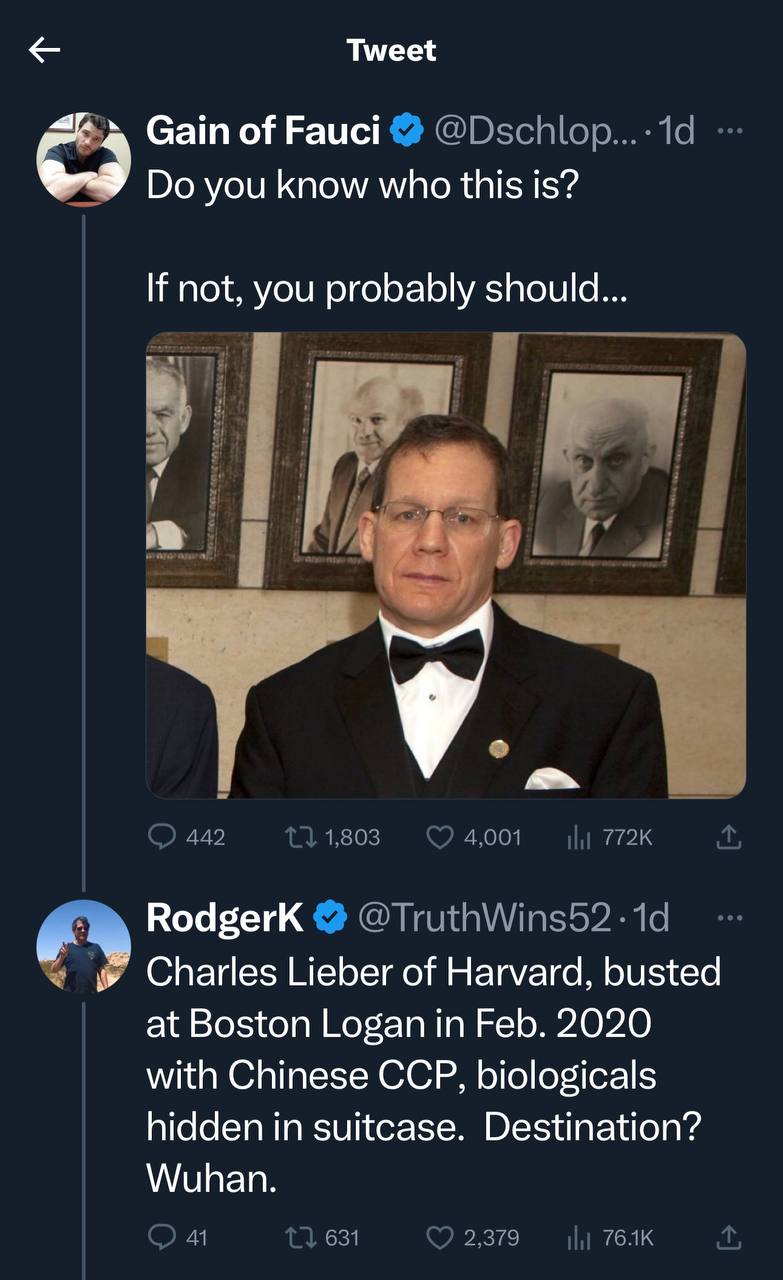Open RodgerK display name profile
The height and width of the screenshot is (1280, 783).
tap(225, 917)
